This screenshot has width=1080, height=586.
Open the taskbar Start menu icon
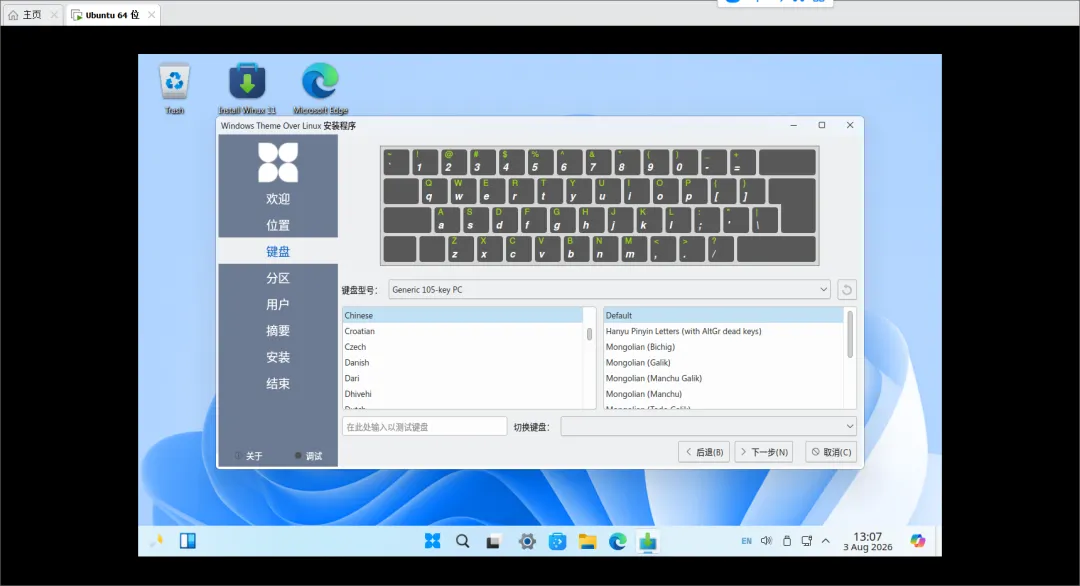(433, 541)
